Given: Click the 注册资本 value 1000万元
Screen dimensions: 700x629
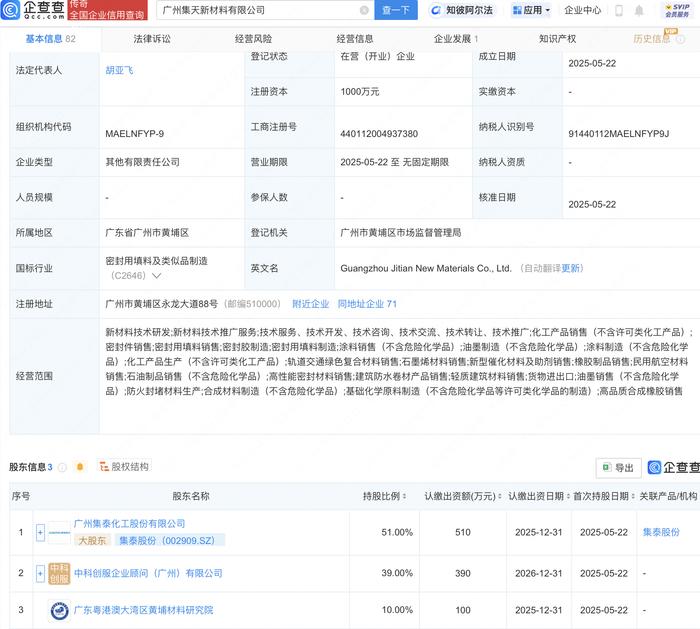Looking at the screenshot, I should pyautogui.click(x=360, y=92).
